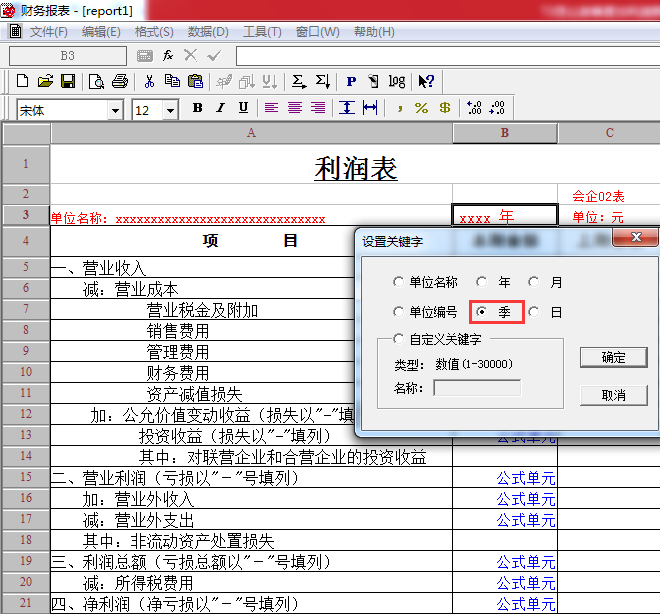This screenshot has width=660, height=614.
Task: Open file using folder icon
Action: tap(45, 81)
